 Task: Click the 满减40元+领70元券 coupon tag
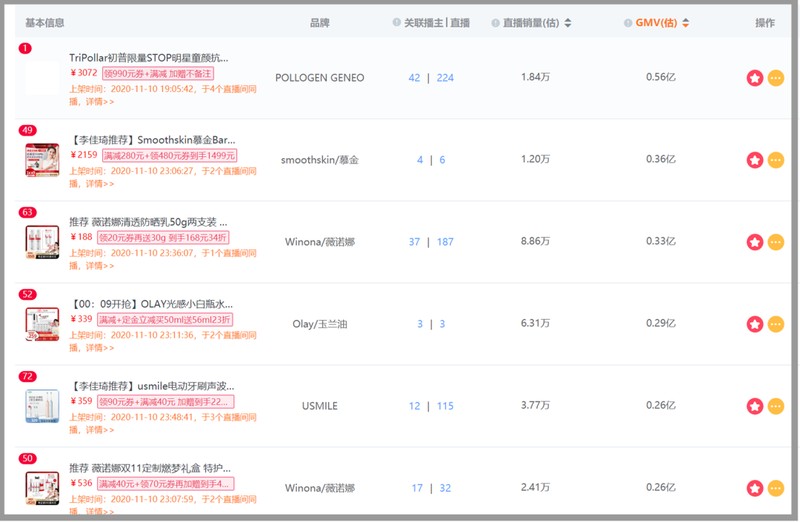tap(166, 484)
